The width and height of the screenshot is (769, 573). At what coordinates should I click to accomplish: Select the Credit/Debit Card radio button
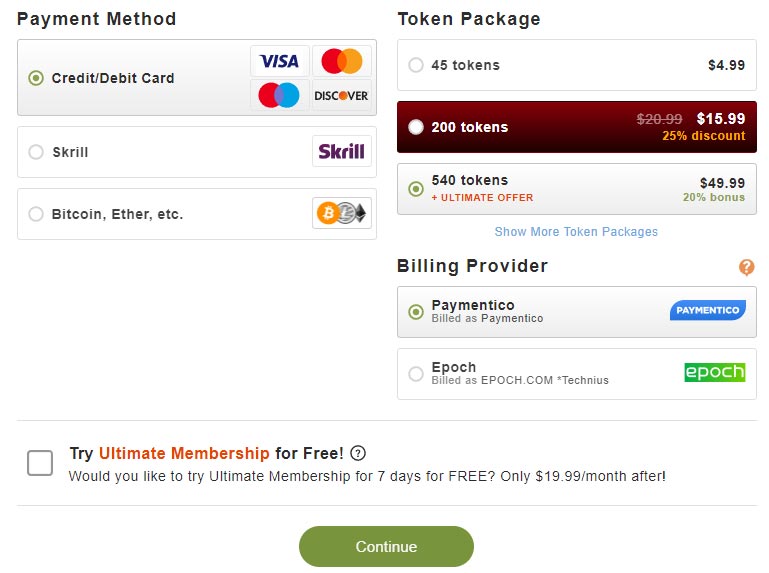point(36,78)
